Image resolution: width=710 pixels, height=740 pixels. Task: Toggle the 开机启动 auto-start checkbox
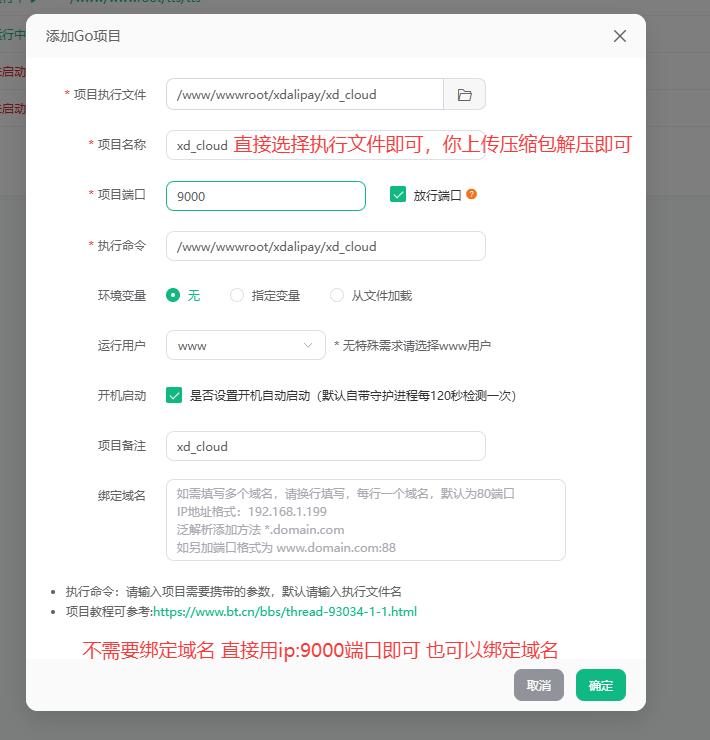(x=174, y=395)
